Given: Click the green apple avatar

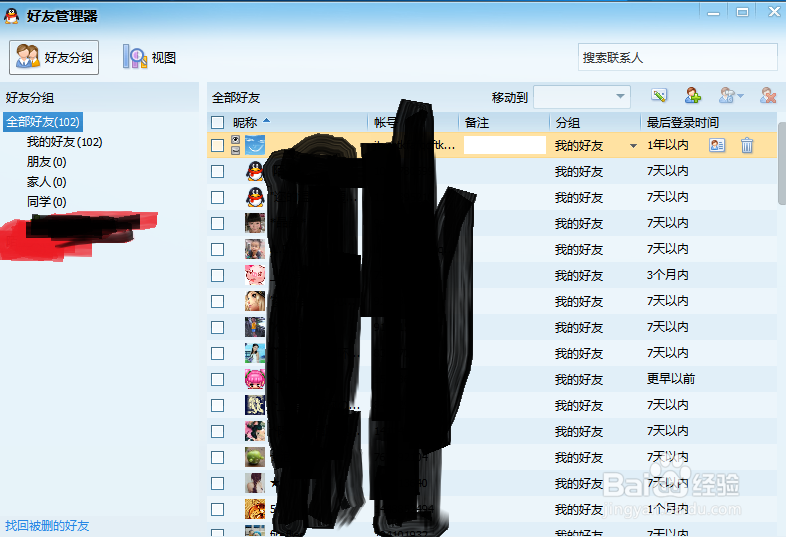Looking at the screenshot, I should pos(255,457).
